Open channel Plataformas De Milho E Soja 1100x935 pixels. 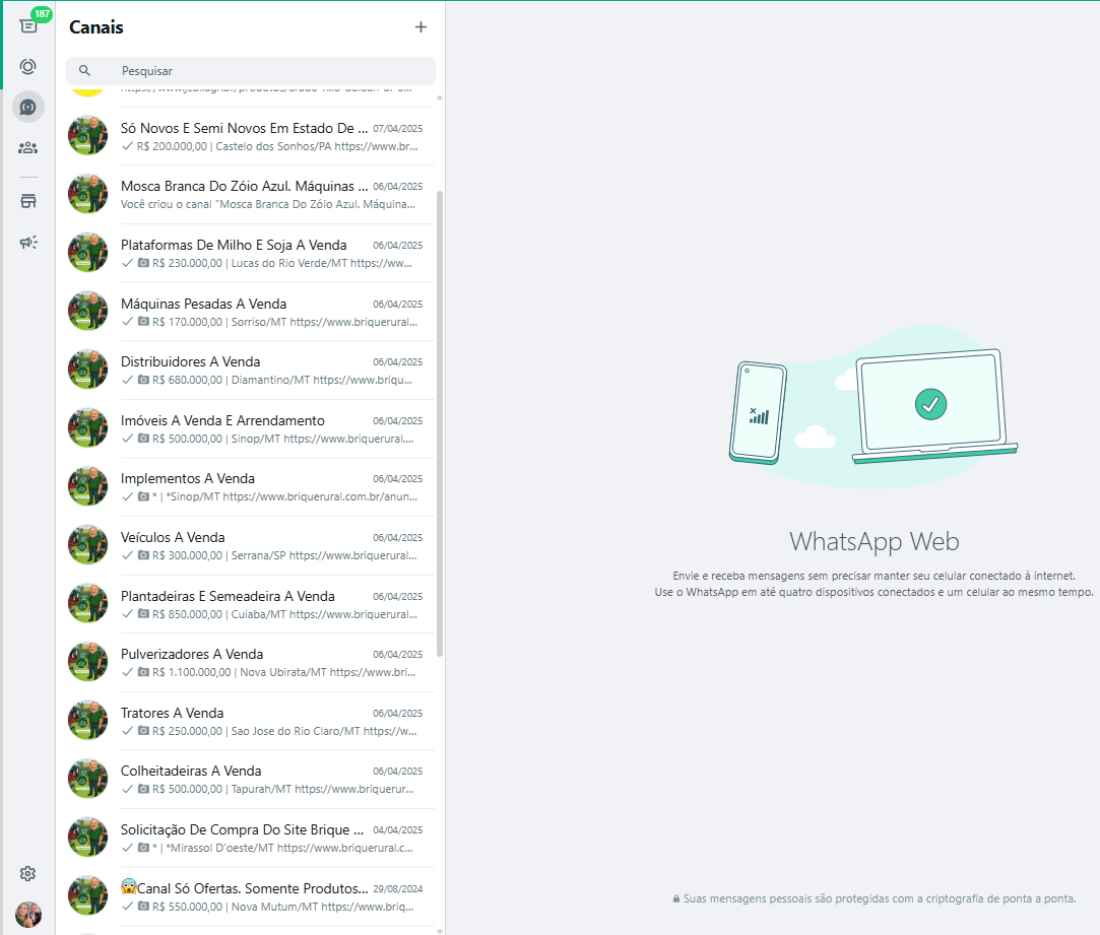[250, 253]
